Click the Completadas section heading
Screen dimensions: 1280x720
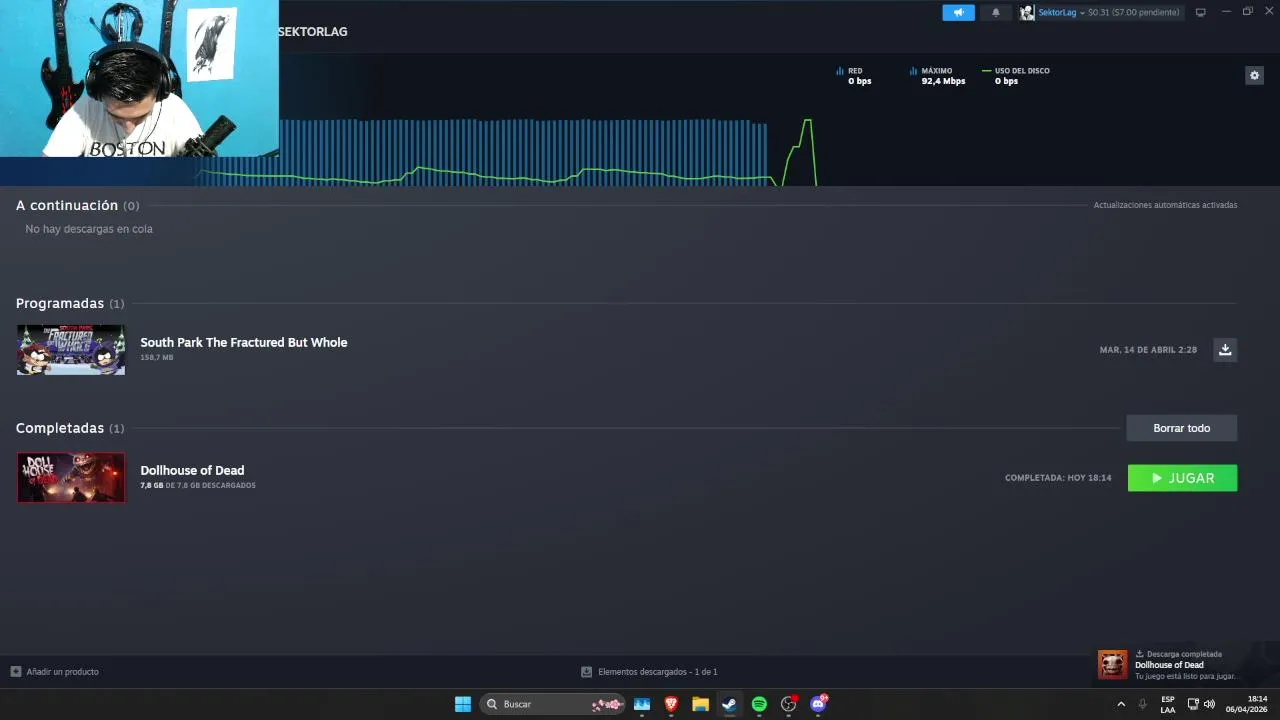[x=60, y=428]
